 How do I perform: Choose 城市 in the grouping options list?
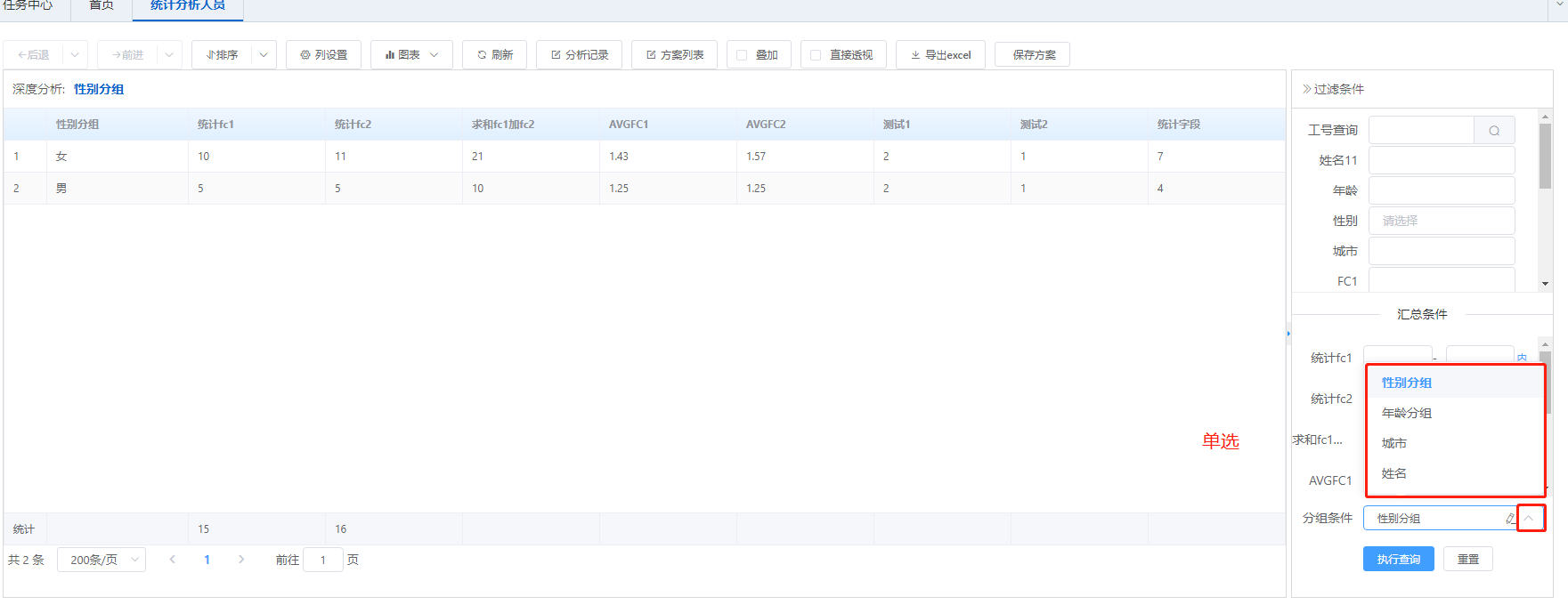coord(1394,443)
